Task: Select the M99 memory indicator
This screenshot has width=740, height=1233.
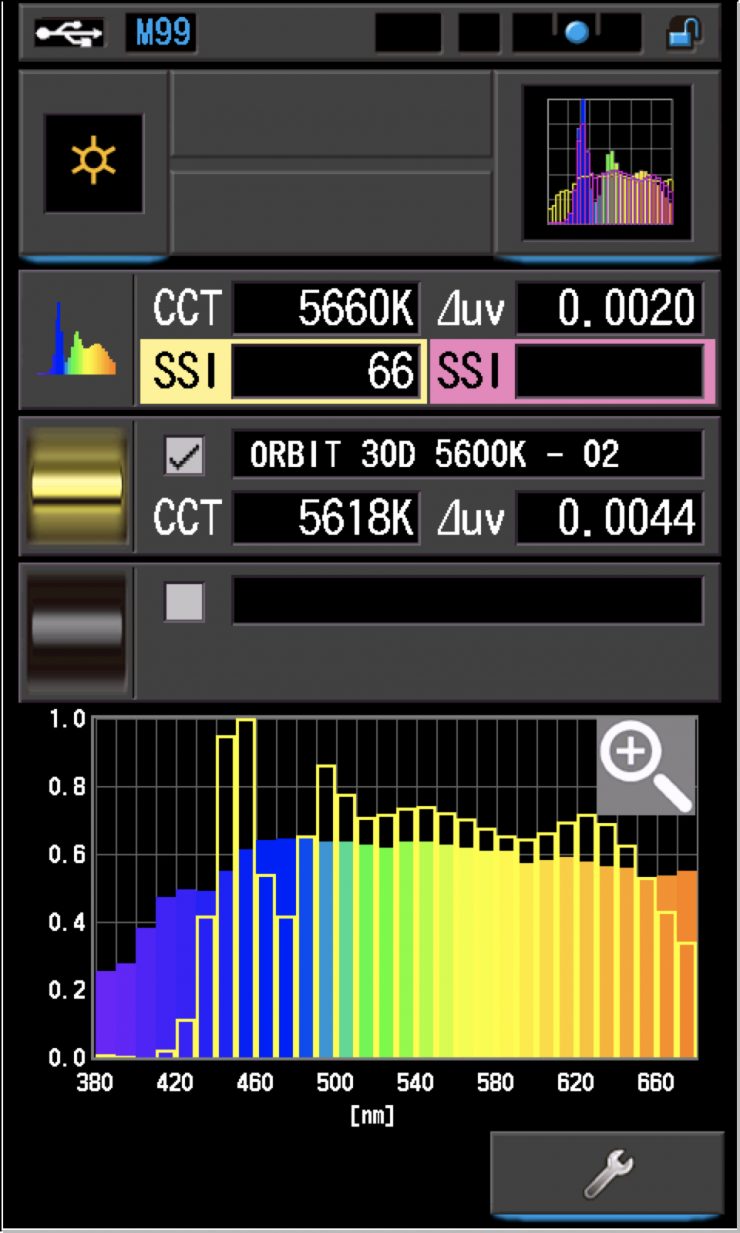Action: 160,33
